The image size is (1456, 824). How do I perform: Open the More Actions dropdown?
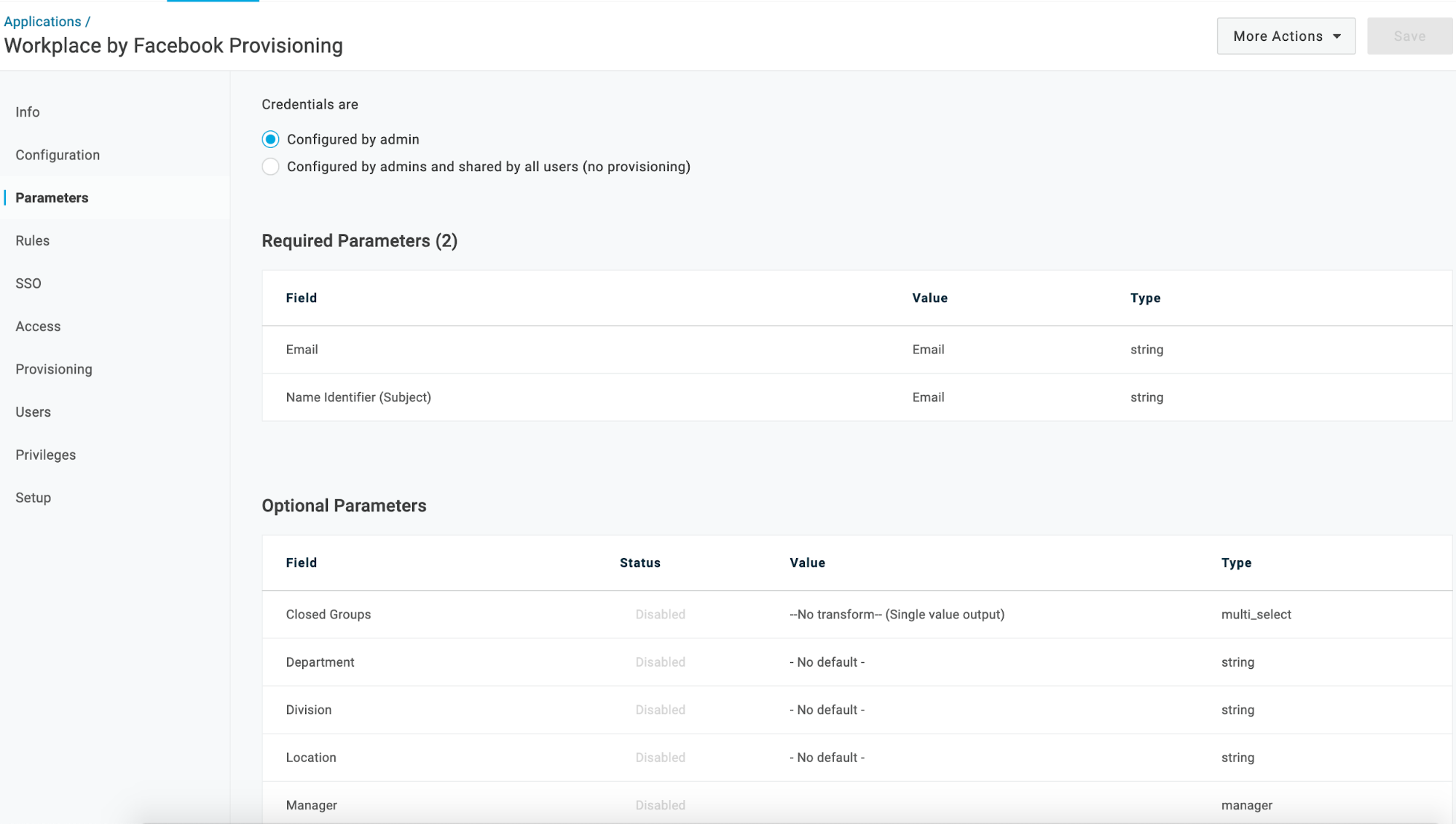point(1286,36)
